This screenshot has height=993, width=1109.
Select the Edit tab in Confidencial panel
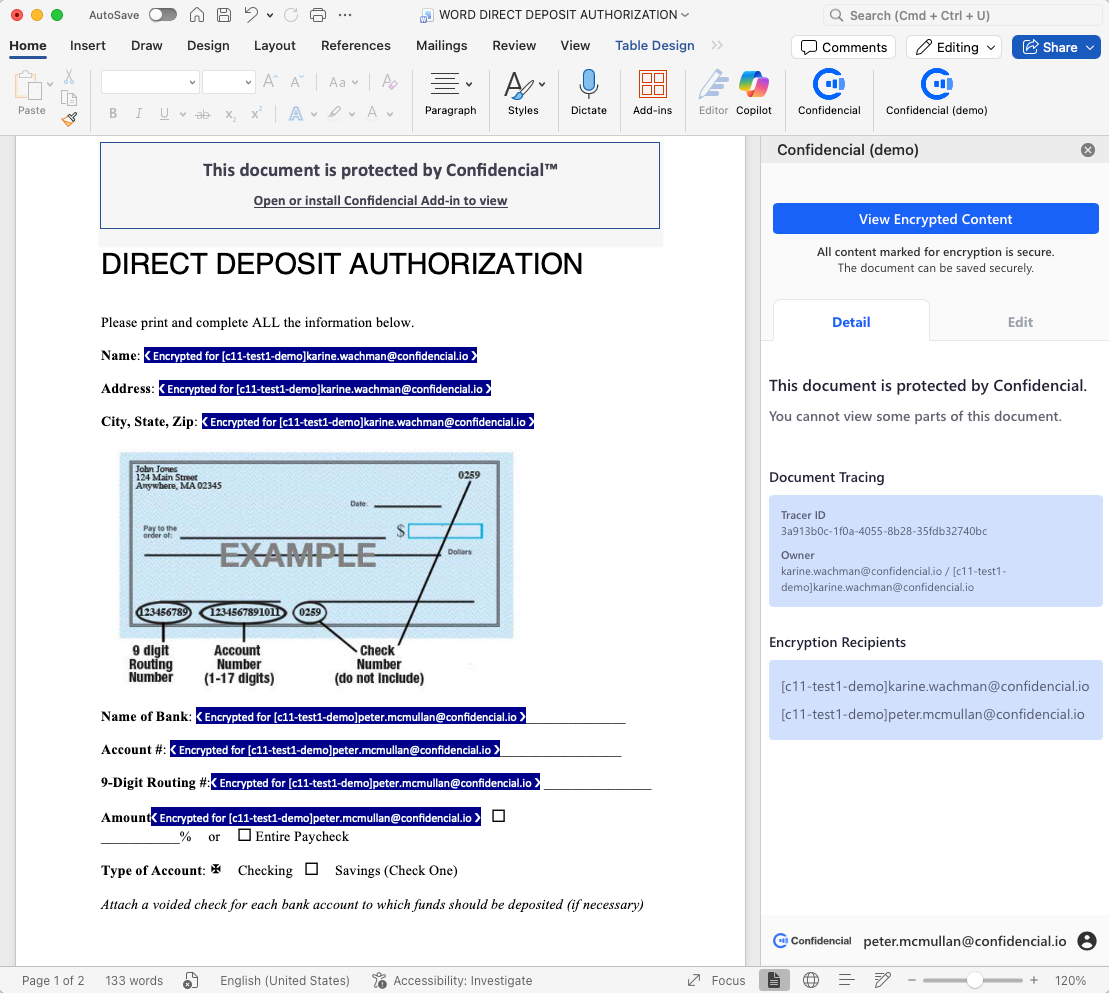coord(1020,322)
